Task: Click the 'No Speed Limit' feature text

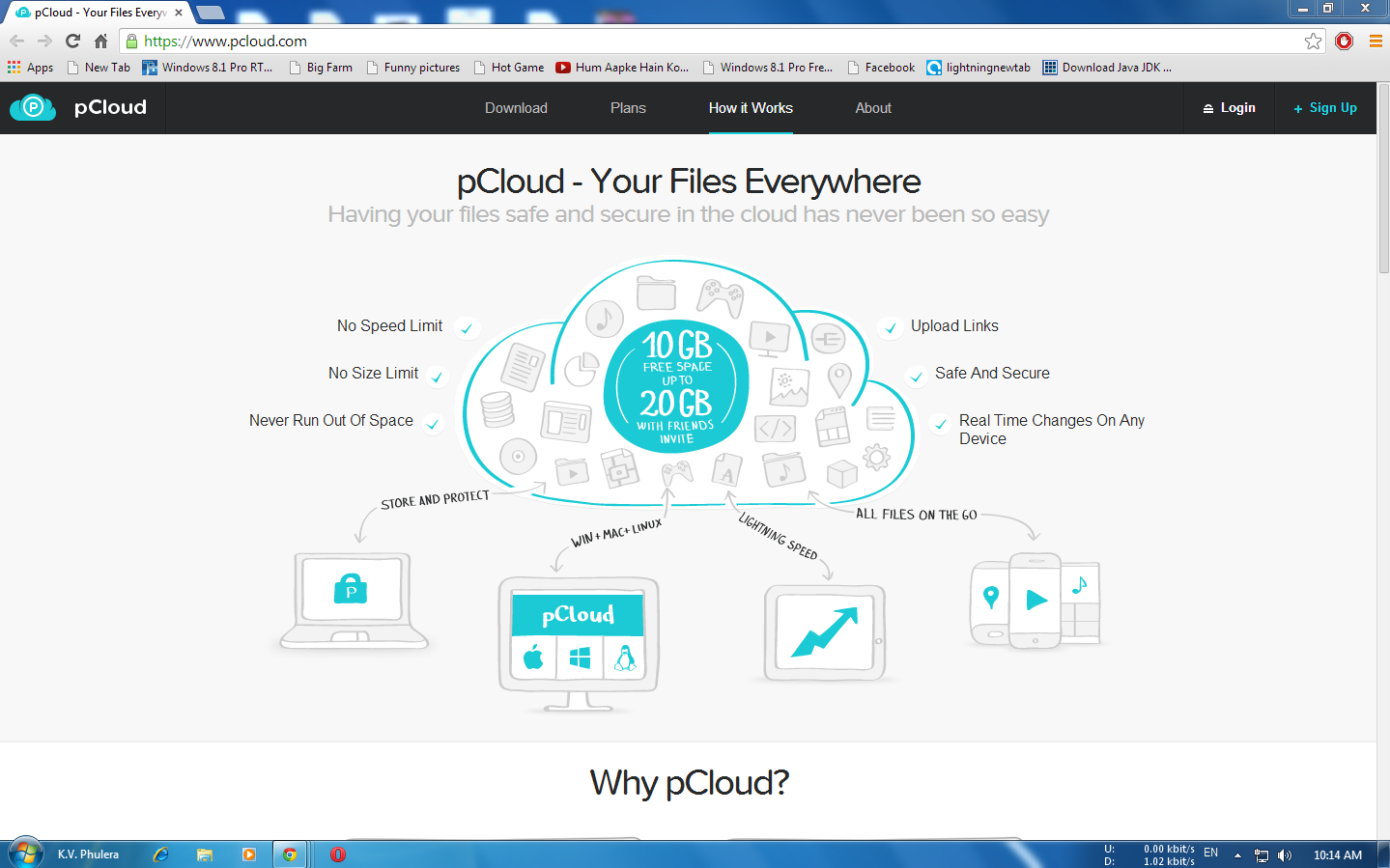Action: point(389,326)
